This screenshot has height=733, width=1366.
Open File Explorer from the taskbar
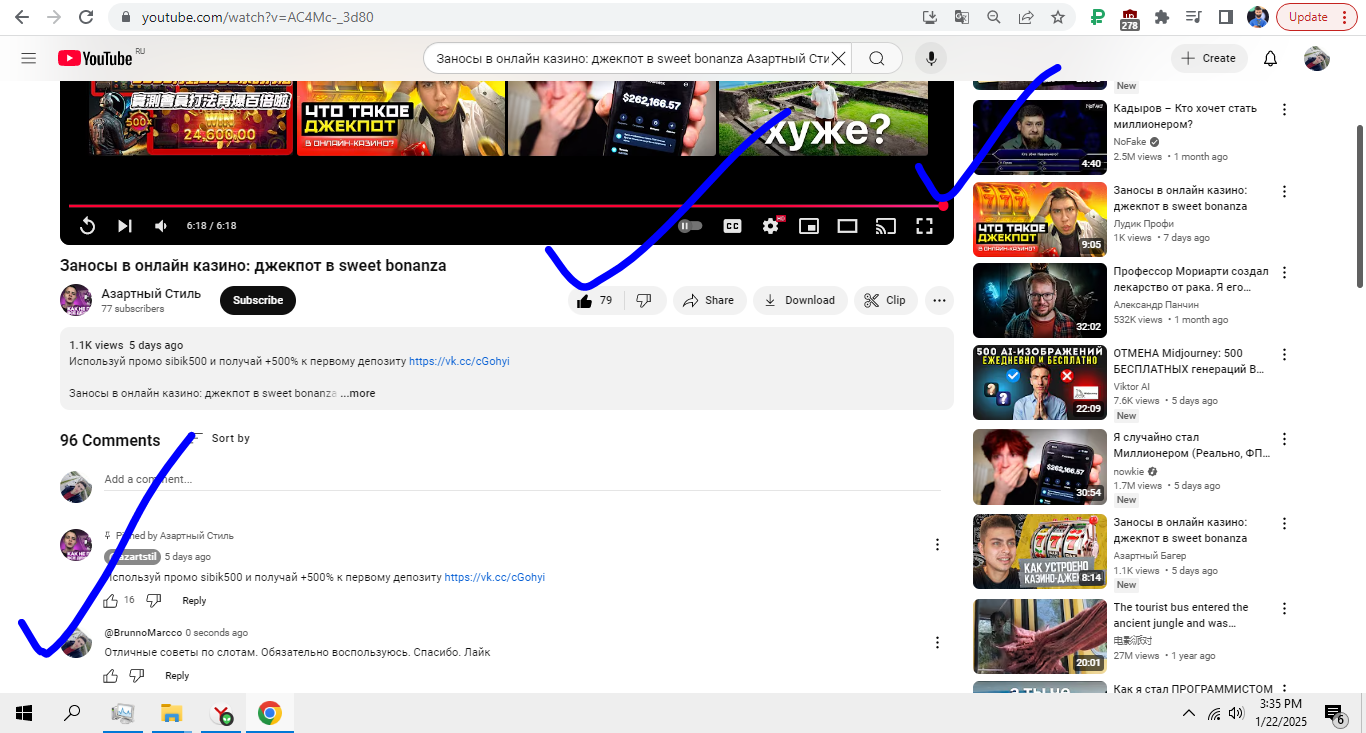coord(172,713)
